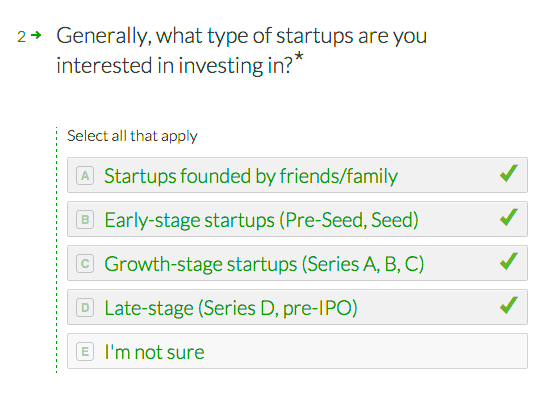Screen dimensions: 548x396
Task: Click the letter C key badge
Action: [85, 264]
